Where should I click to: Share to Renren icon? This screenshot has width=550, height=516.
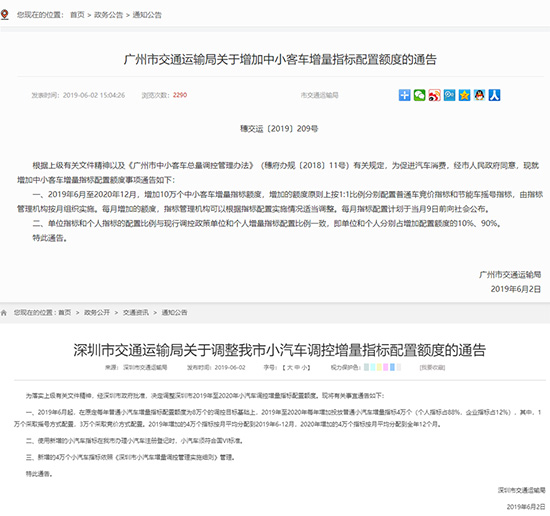[495, 95]
